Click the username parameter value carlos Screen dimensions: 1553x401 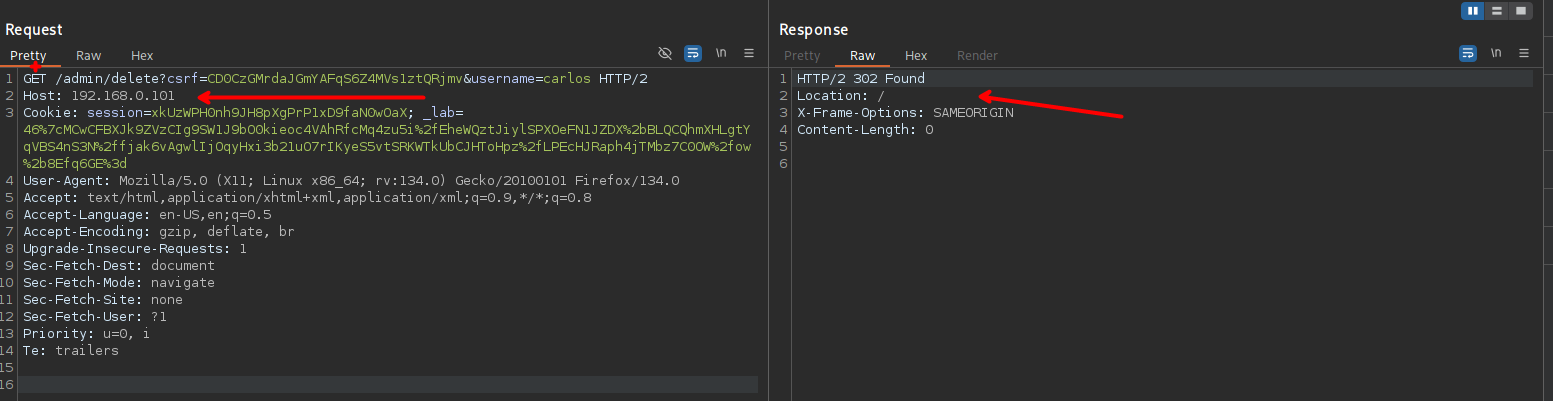566,79
